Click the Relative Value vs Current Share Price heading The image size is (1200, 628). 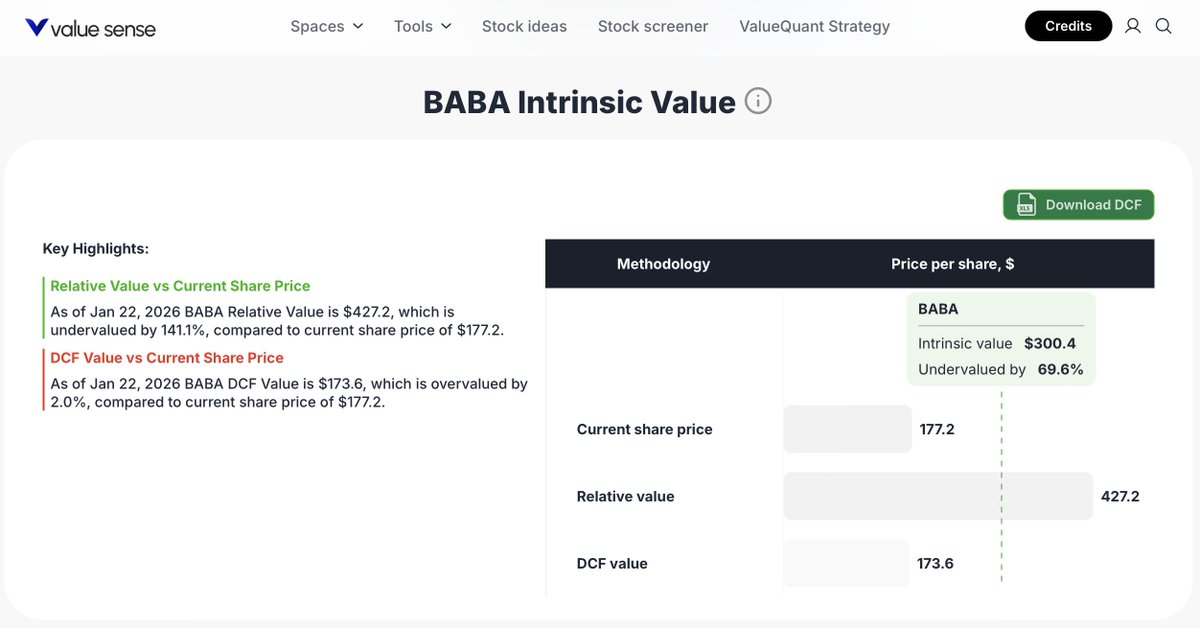pos(180,285)
